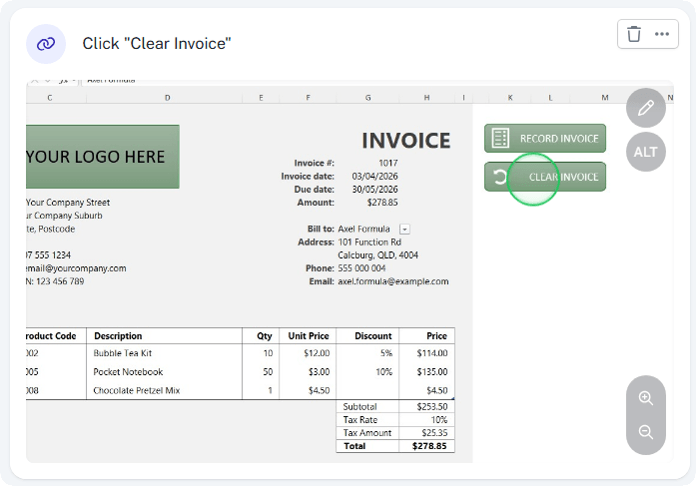Click Your Company Street address line
Image resolution: width=696 pixels, height=486 pixels.
(x=68, y=202)
